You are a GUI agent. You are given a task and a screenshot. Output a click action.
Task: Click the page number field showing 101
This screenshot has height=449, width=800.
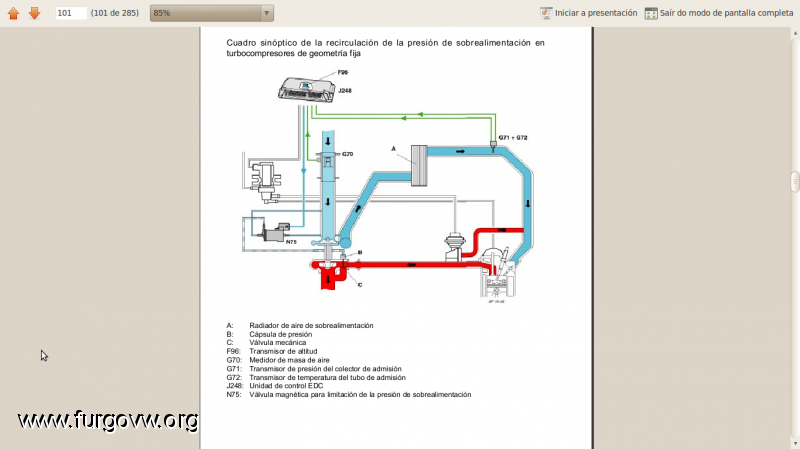tap(71, 13)
